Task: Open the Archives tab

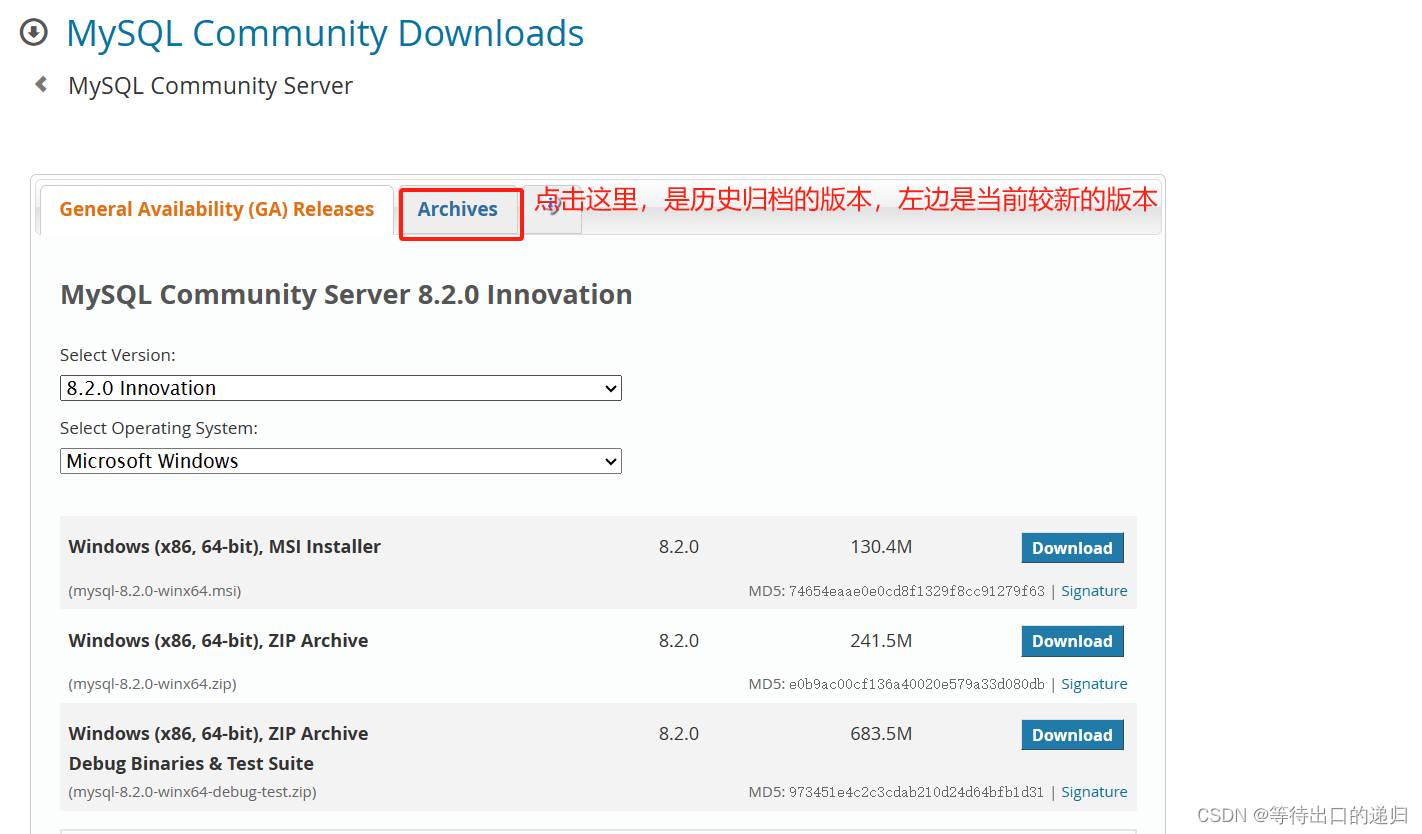Action: [x=458, y=209]
